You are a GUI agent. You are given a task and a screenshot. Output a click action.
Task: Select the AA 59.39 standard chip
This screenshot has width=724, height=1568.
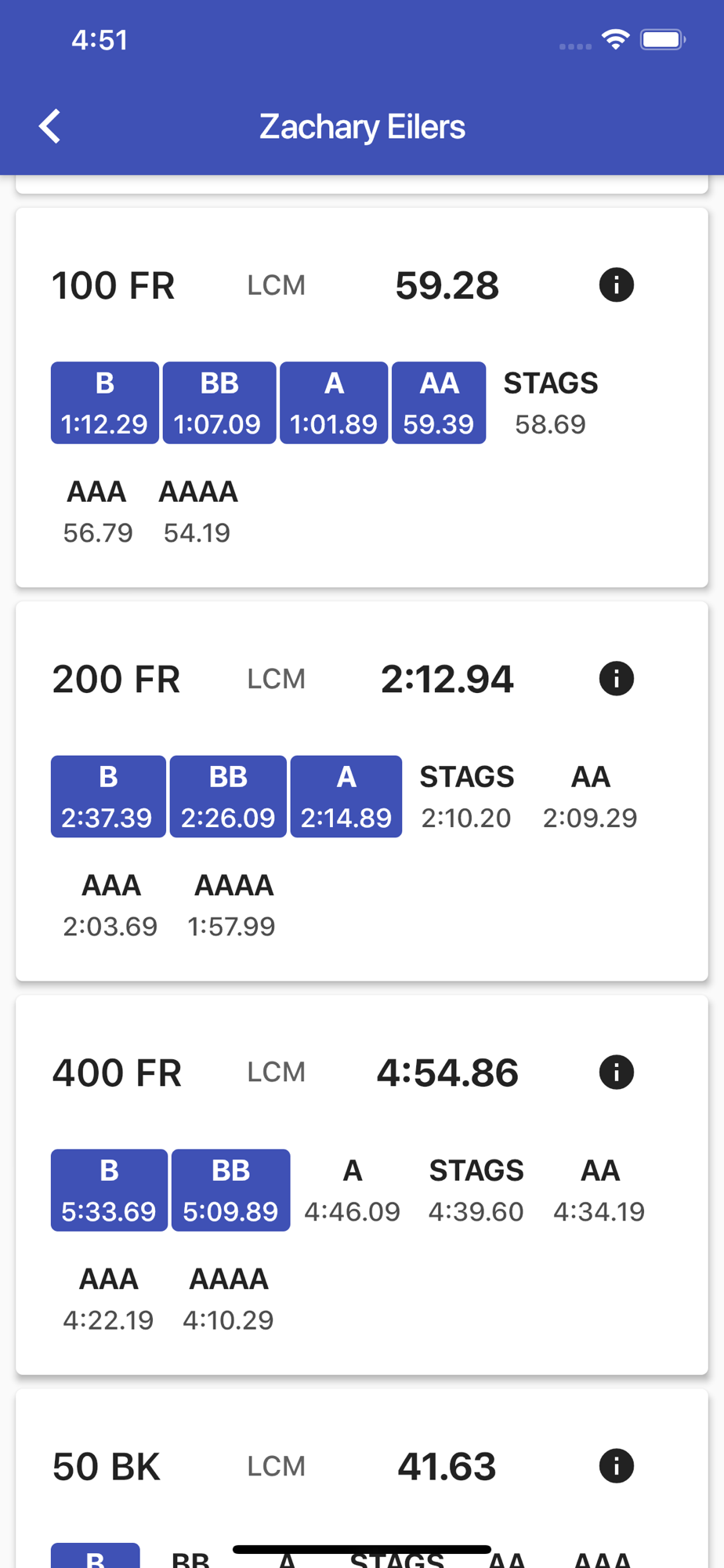pos(439,403)
